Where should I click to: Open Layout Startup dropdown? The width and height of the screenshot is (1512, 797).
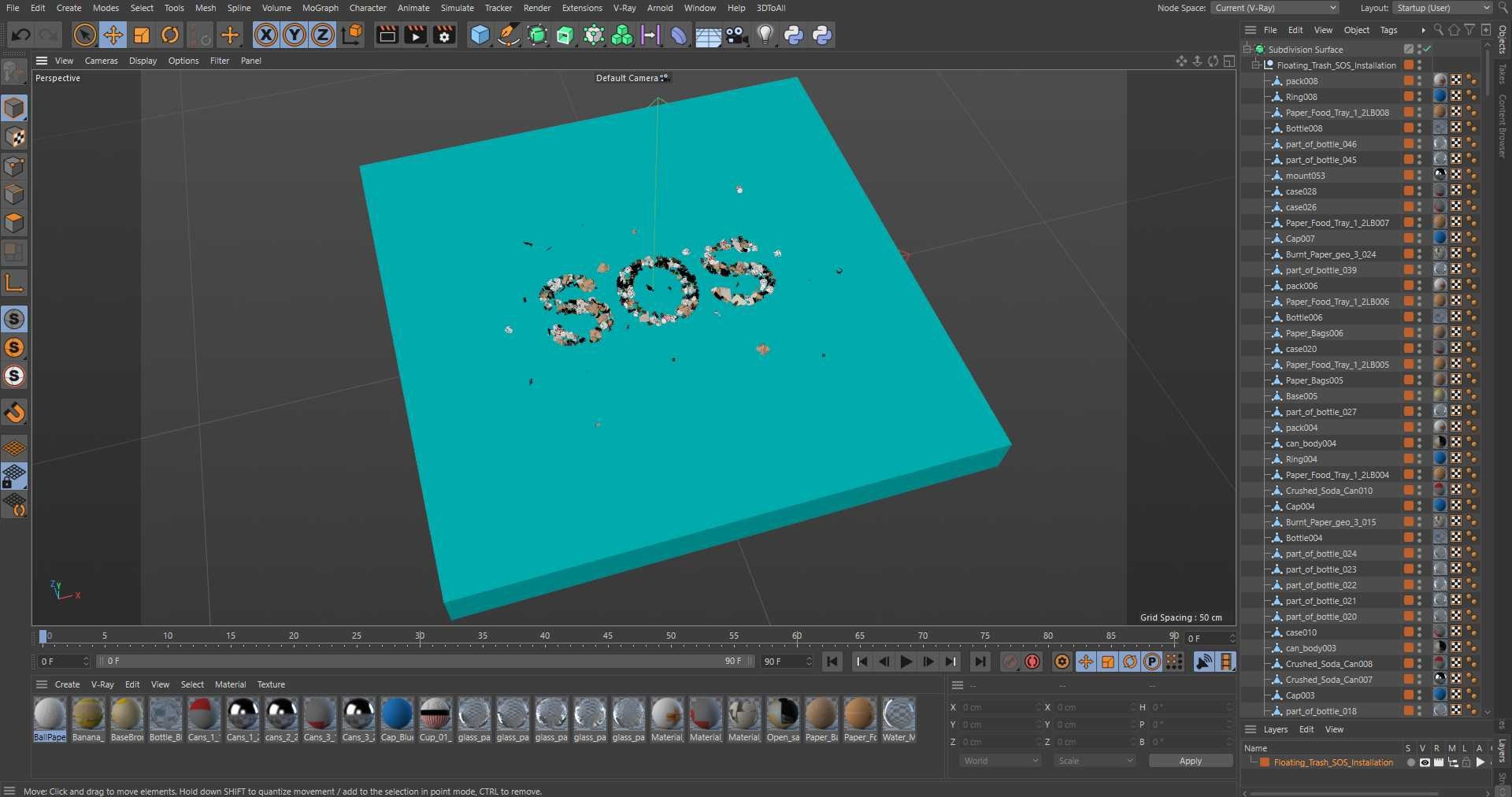tap(1443, 8)
